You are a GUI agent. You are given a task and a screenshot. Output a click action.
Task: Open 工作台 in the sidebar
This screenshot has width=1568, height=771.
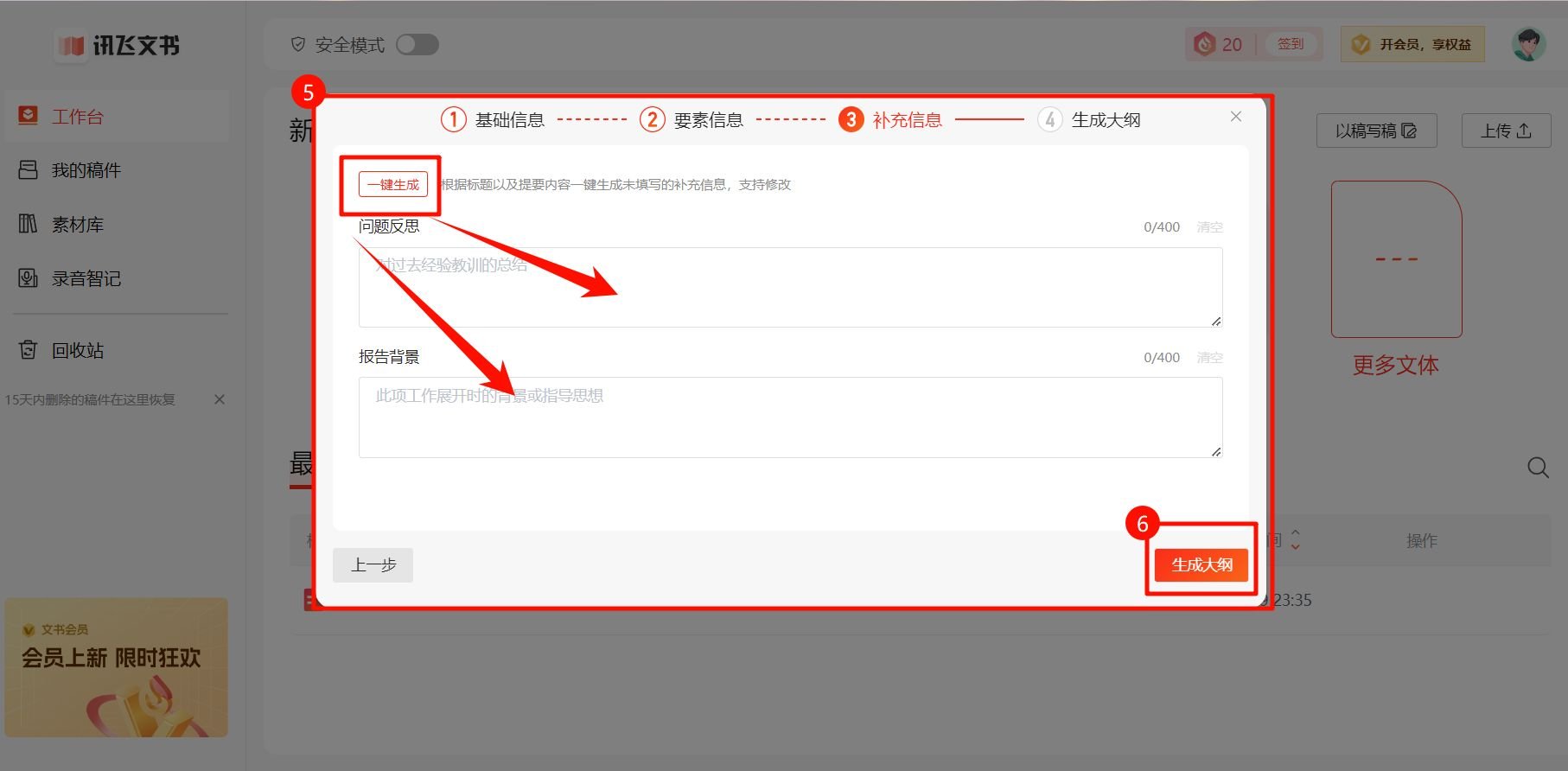(x=78, y=117)
